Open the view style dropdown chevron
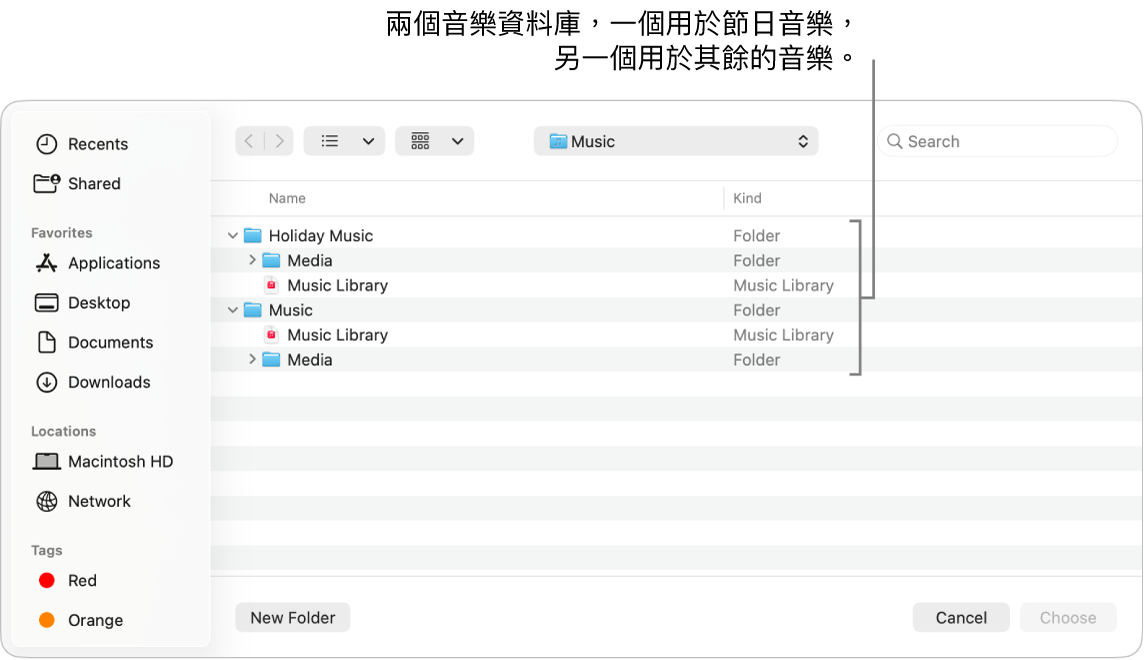1144x660 pixels. pyautogui.click(x=368, y=141)
